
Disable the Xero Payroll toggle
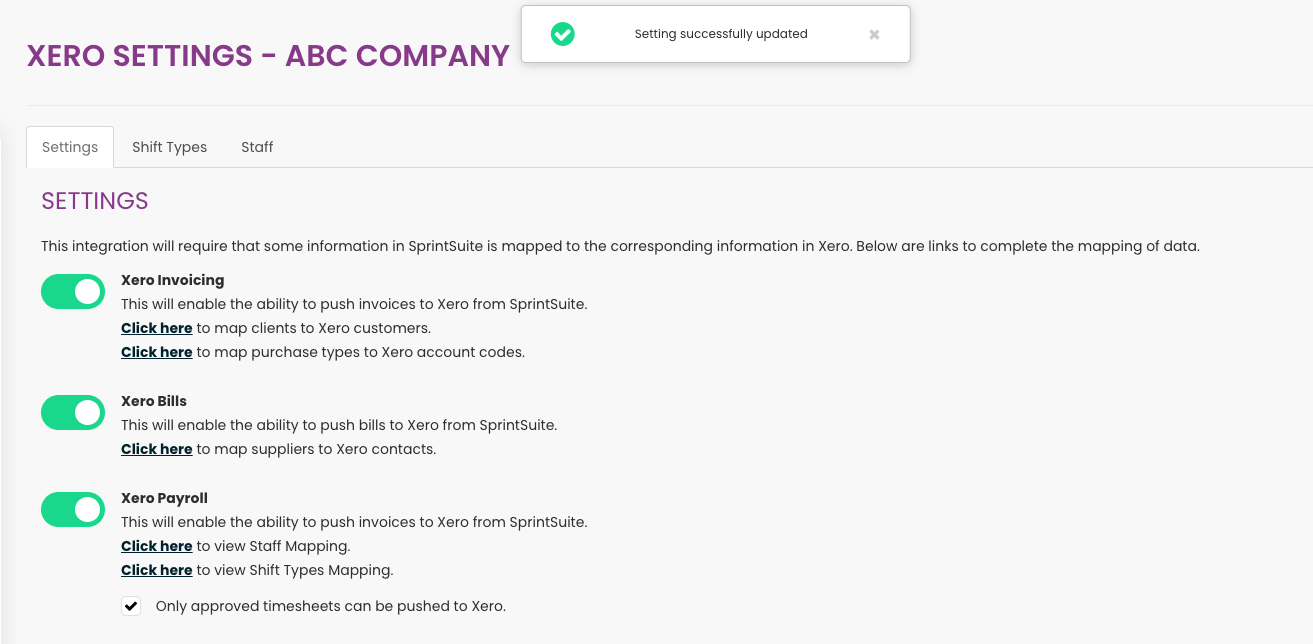(x=73, y=509)
